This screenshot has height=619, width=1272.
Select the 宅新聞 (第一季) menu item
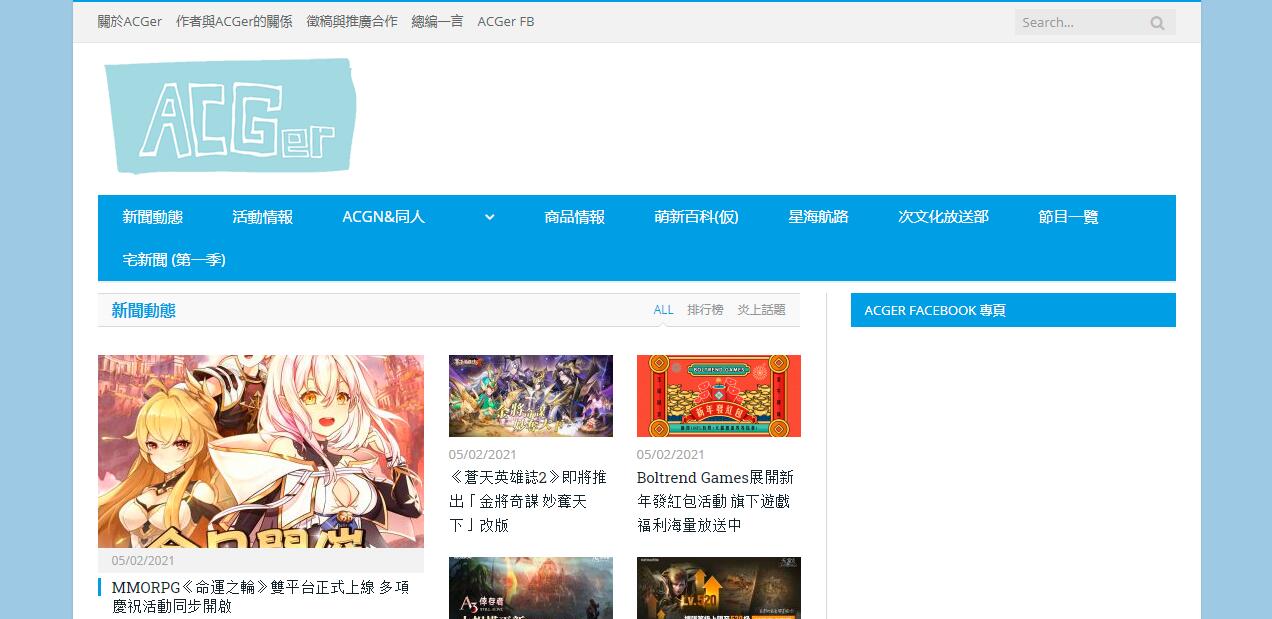174,260
